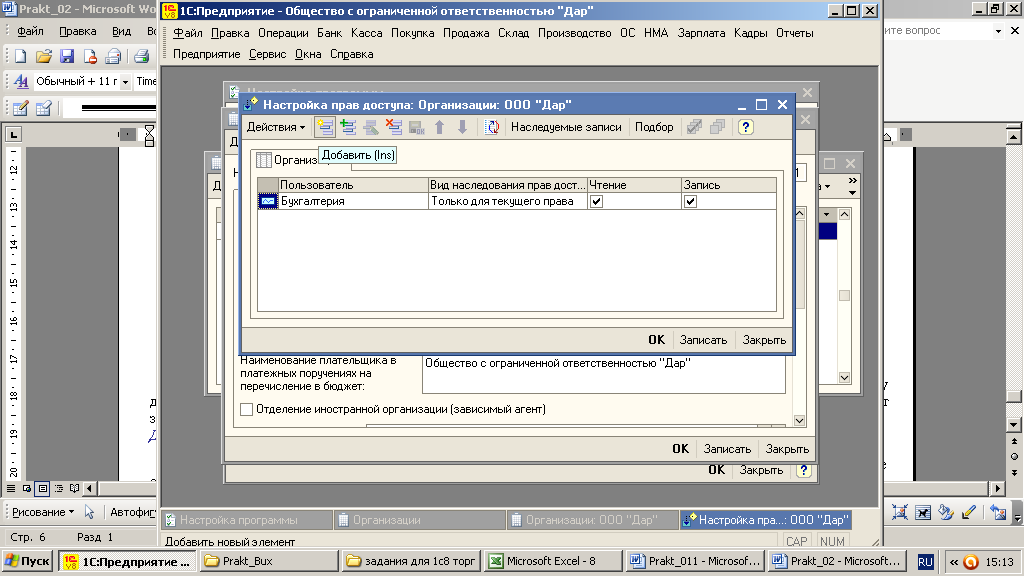This screenshot has height=576, width=1024.
Task: Click the plaintiff name field with Общество с ограниченной ответственностью
Action: [x=603, y=374]
